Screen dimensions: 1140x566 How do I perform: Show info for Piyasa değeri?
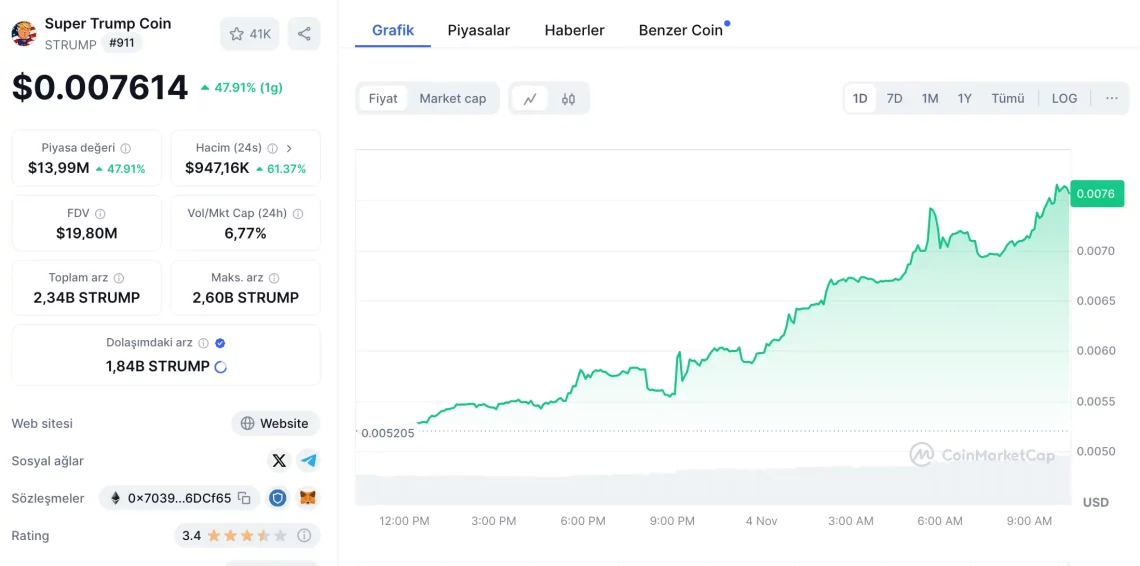pos(126,148)
